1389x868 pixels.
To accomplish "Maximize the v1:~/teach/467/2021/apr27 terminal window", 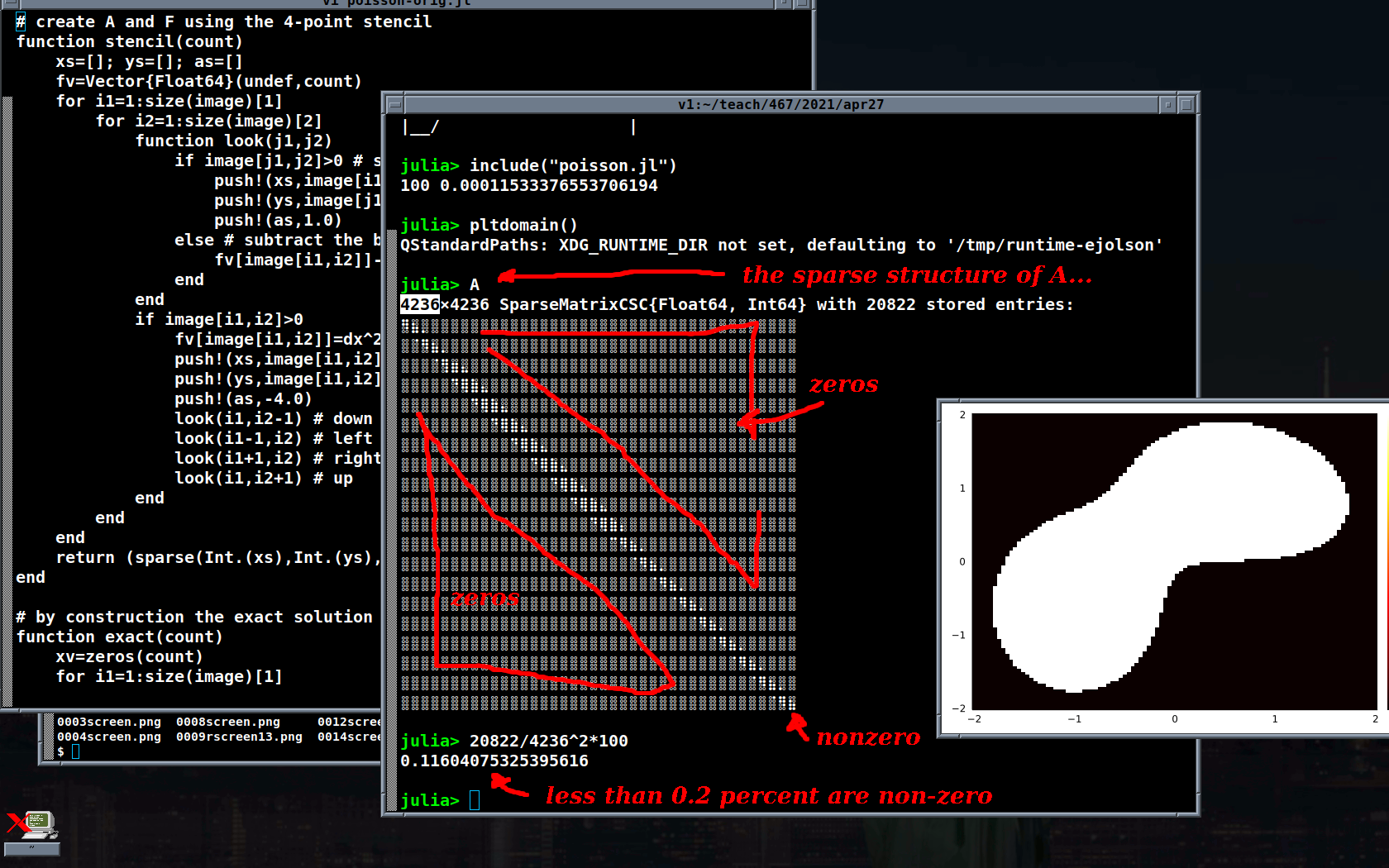I will pyautogui.click(x=1186, y=105).
